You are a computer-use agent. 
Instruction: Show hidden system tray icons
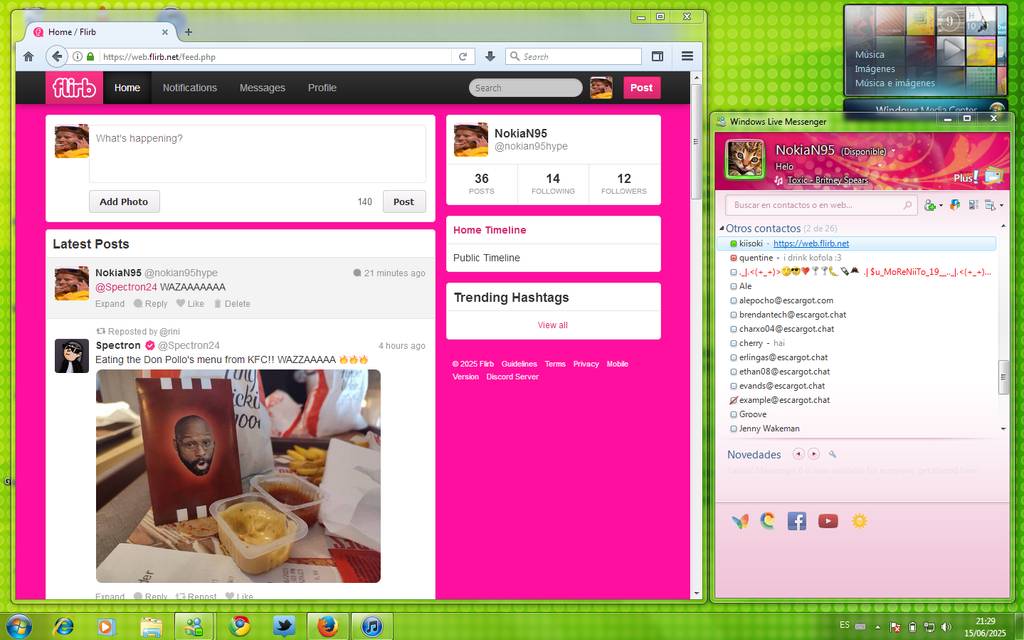877,627
